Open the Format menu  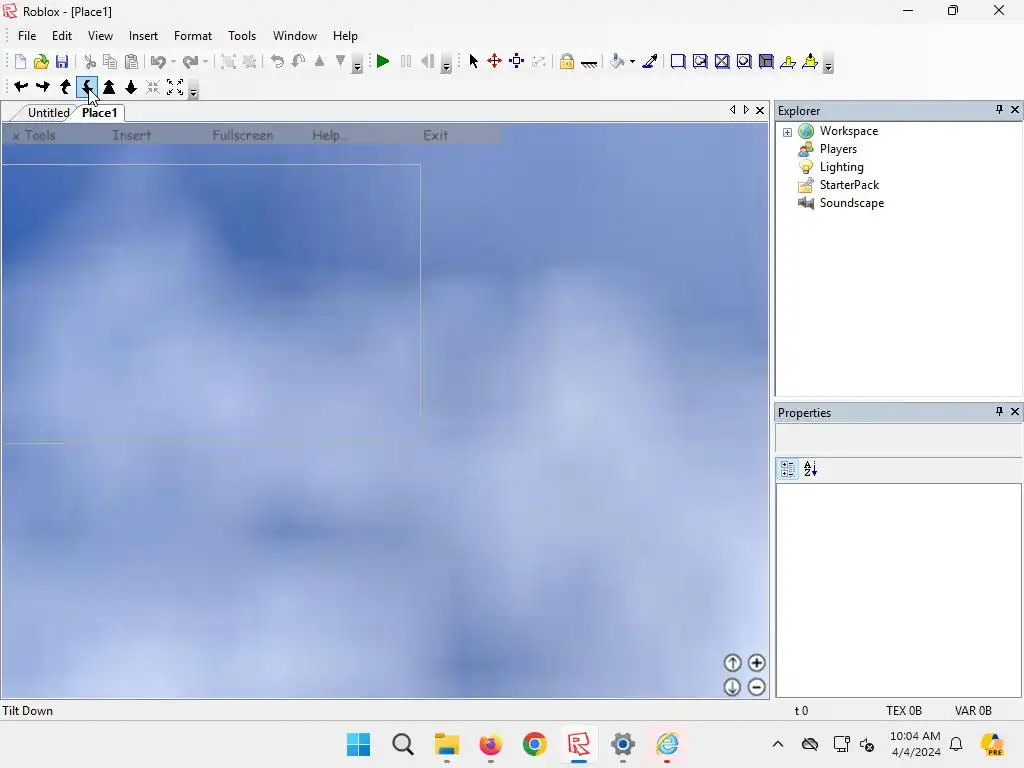pos(193,36)
